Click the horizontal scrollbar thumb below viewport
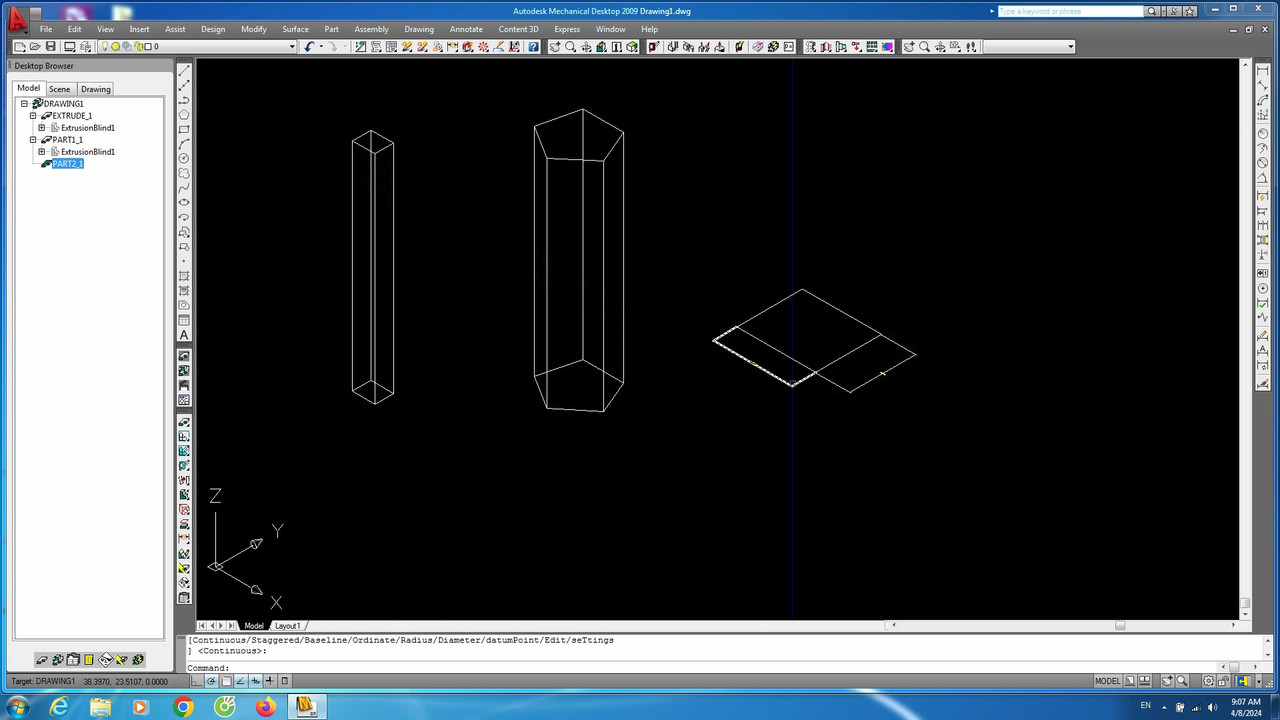This screenshot has width=1280, height=720. [1120, 626]
